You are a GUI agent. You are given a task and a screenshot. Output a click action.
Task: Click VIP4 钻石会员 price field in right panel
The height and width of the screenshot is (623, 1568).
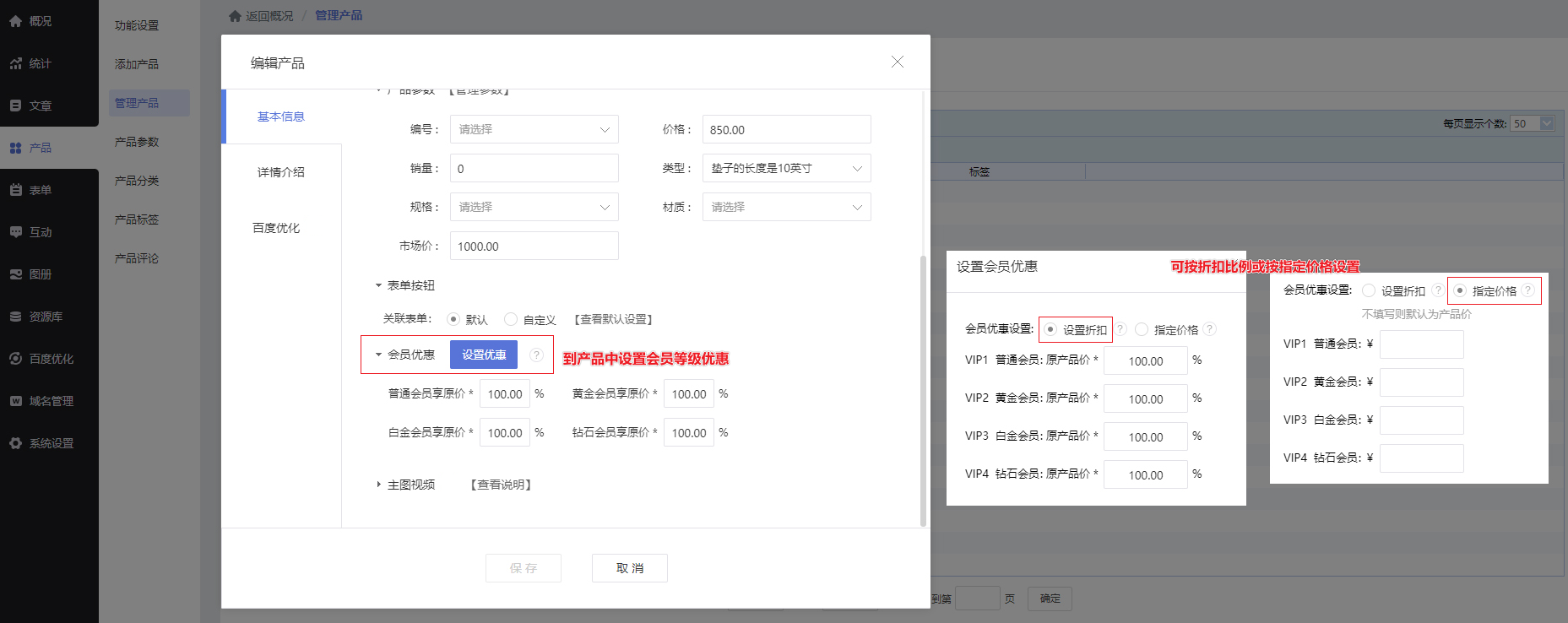click(x=1422, y=458)
